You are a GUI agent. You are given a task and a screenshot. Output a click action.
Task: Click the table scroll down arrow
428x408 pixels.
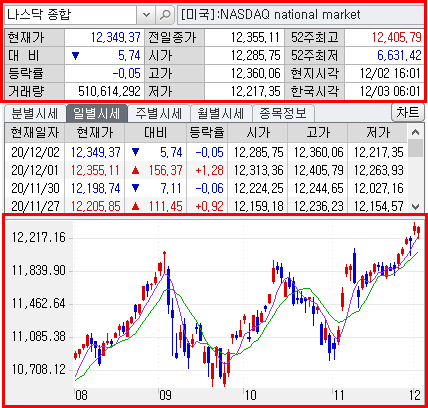[415, 206]
